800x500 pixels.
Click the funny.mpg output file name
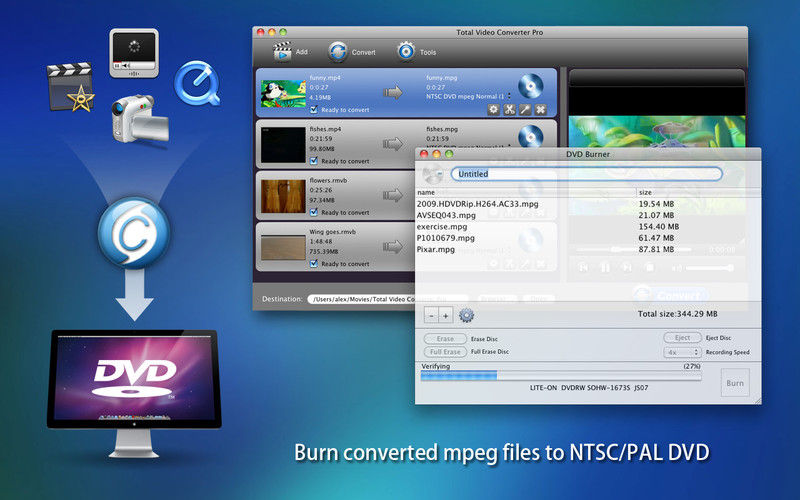pyautogui.click(x=441, y=78)
